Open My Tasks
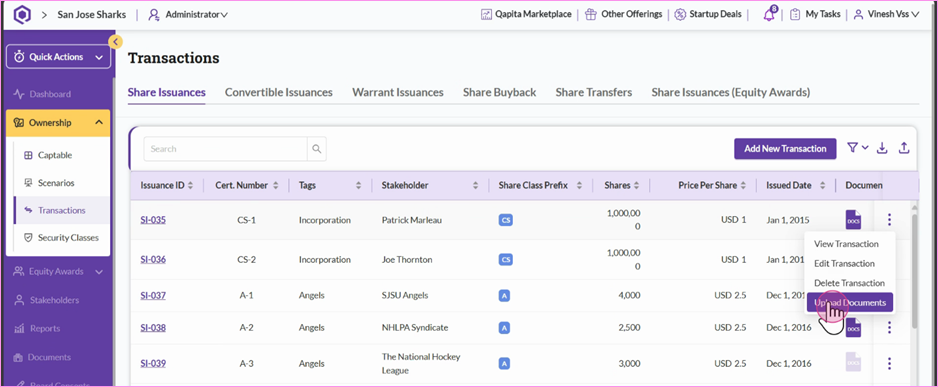 click(x=815, y=14)
